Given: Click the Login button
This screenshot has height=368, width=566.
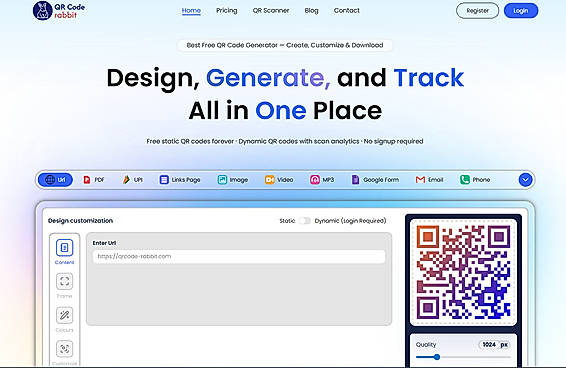Looking at the screenshot, I should point(521,11).
